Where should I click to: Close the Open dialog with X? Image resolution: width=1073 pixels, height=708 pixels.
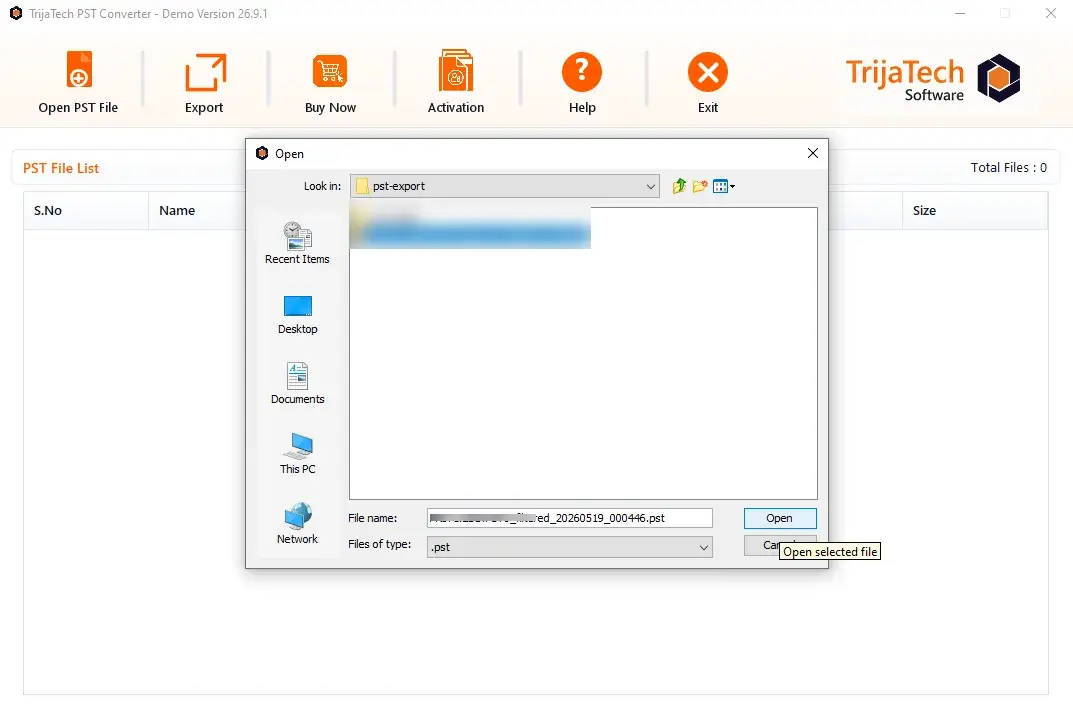[812, 153]
